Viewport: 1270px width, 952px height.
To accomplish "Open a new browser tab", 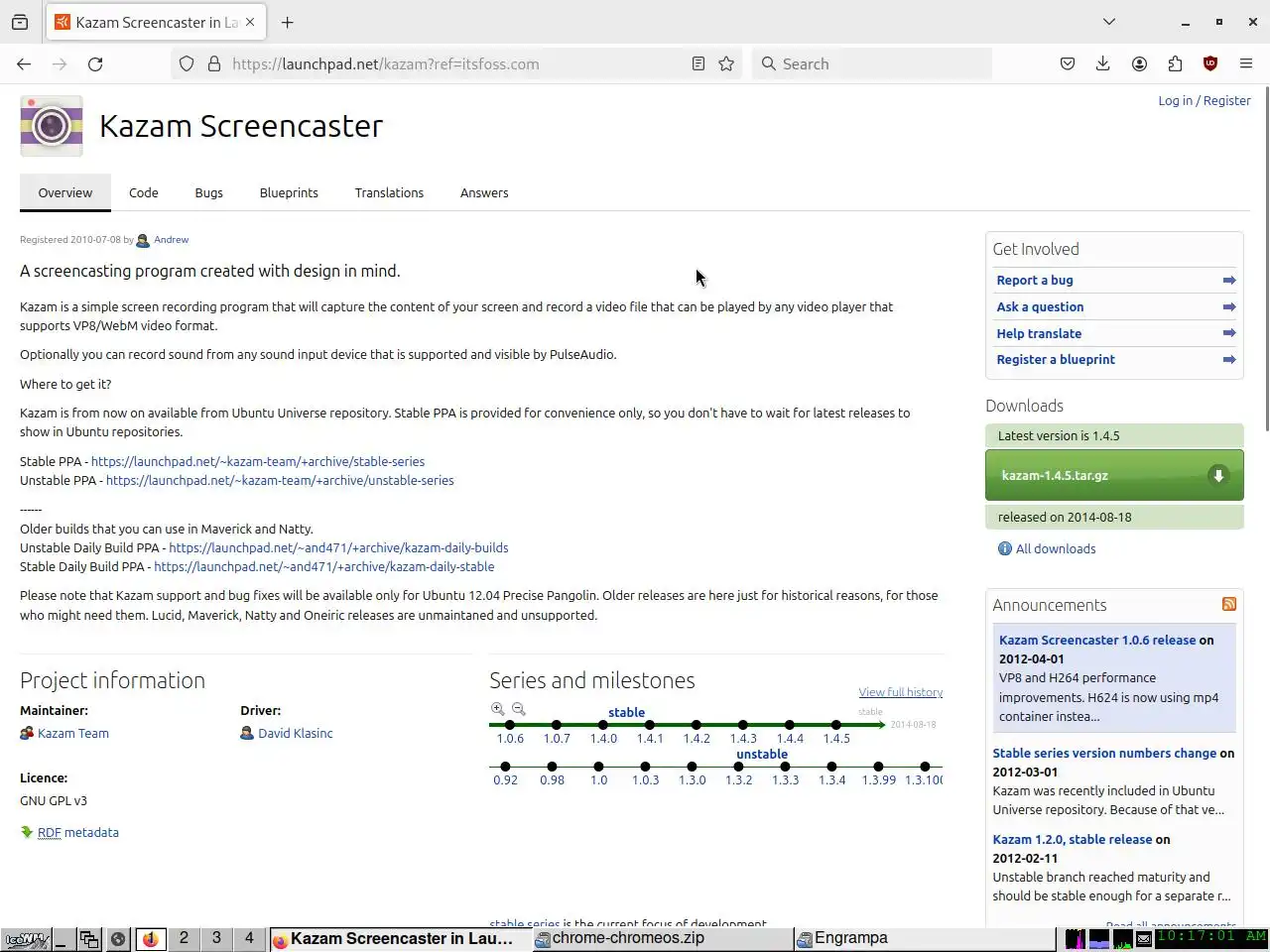I will 287,22.
